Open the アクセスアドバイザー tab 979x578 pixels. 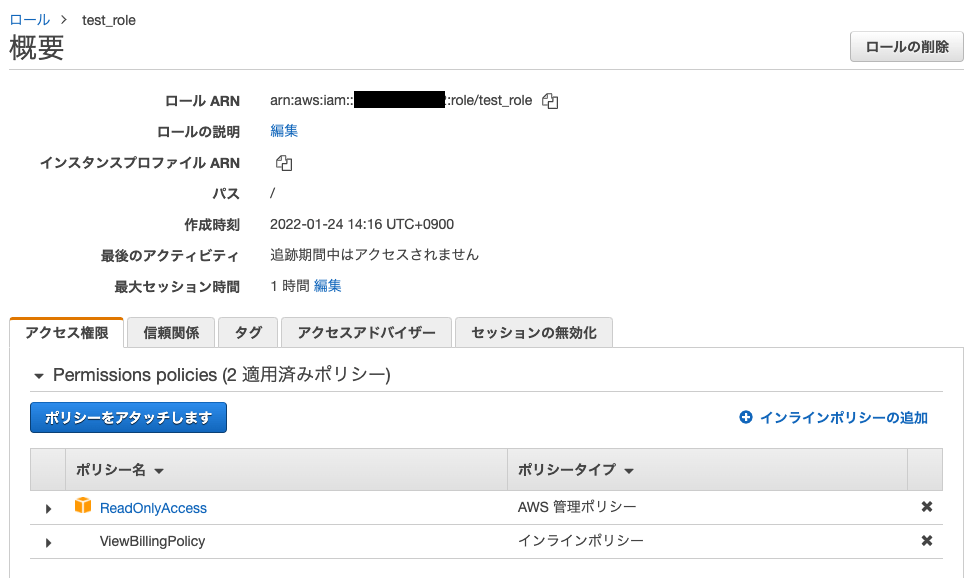[x=367, y=333]
